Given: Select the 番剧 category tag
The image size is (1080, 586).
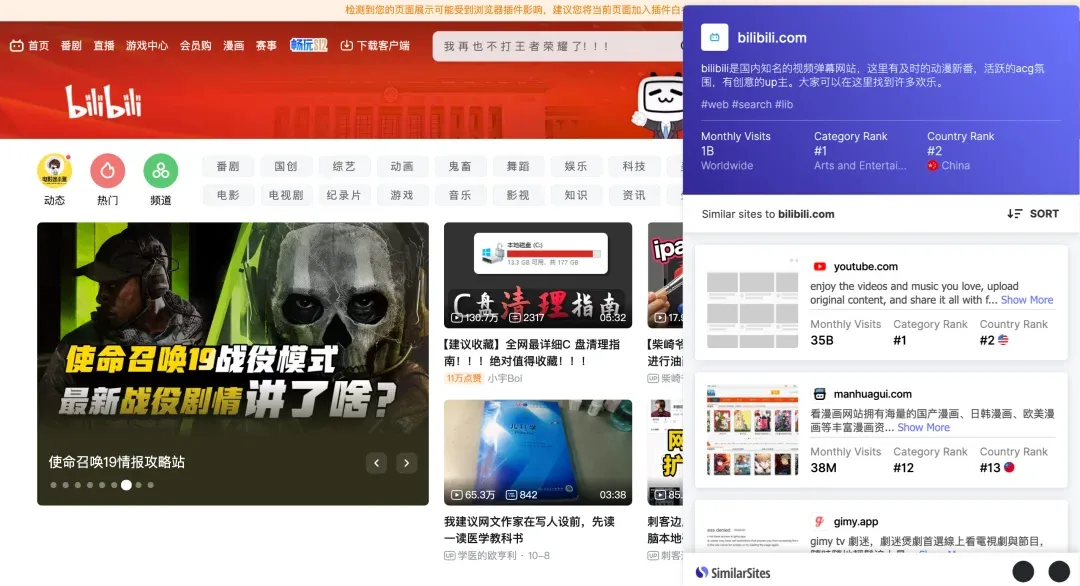Looking at the screenshot, I should pyautogui.click(x=228, y=167).
